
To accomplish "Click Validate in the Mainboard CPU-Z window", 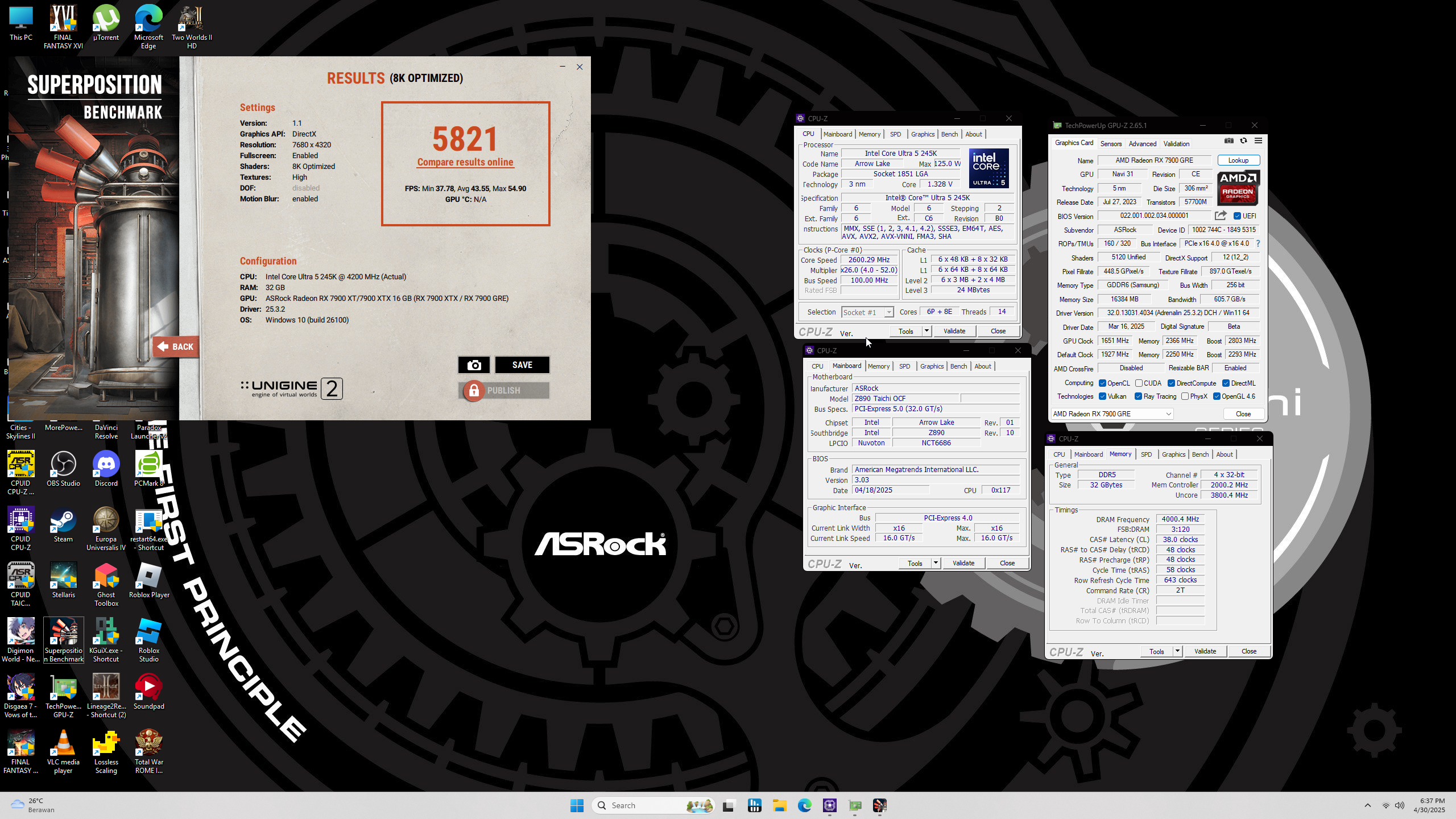I will pyautogui.click(x=963, y=563).
